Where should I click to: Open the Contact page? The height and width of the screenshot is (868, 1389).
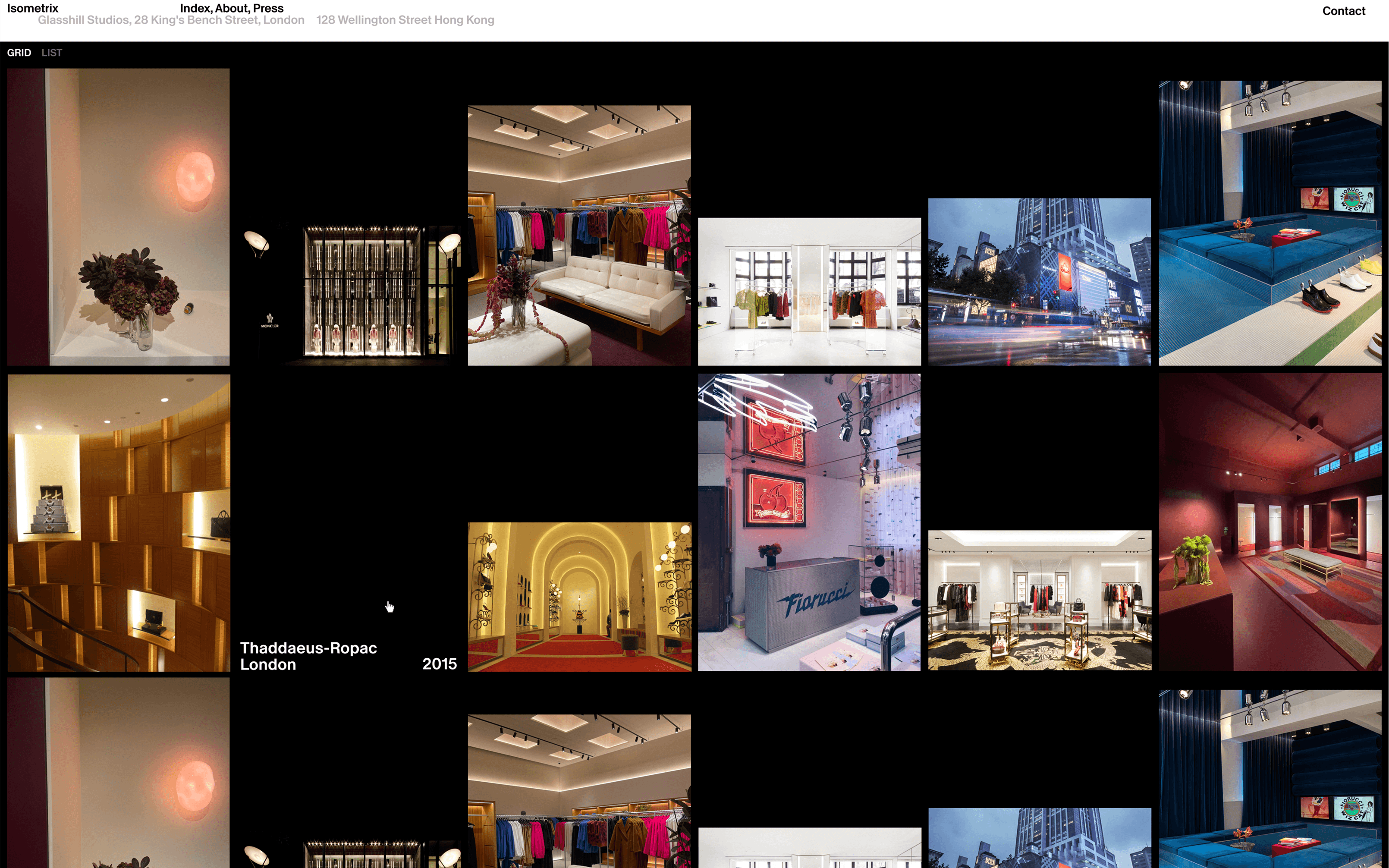click(1343, 11)
